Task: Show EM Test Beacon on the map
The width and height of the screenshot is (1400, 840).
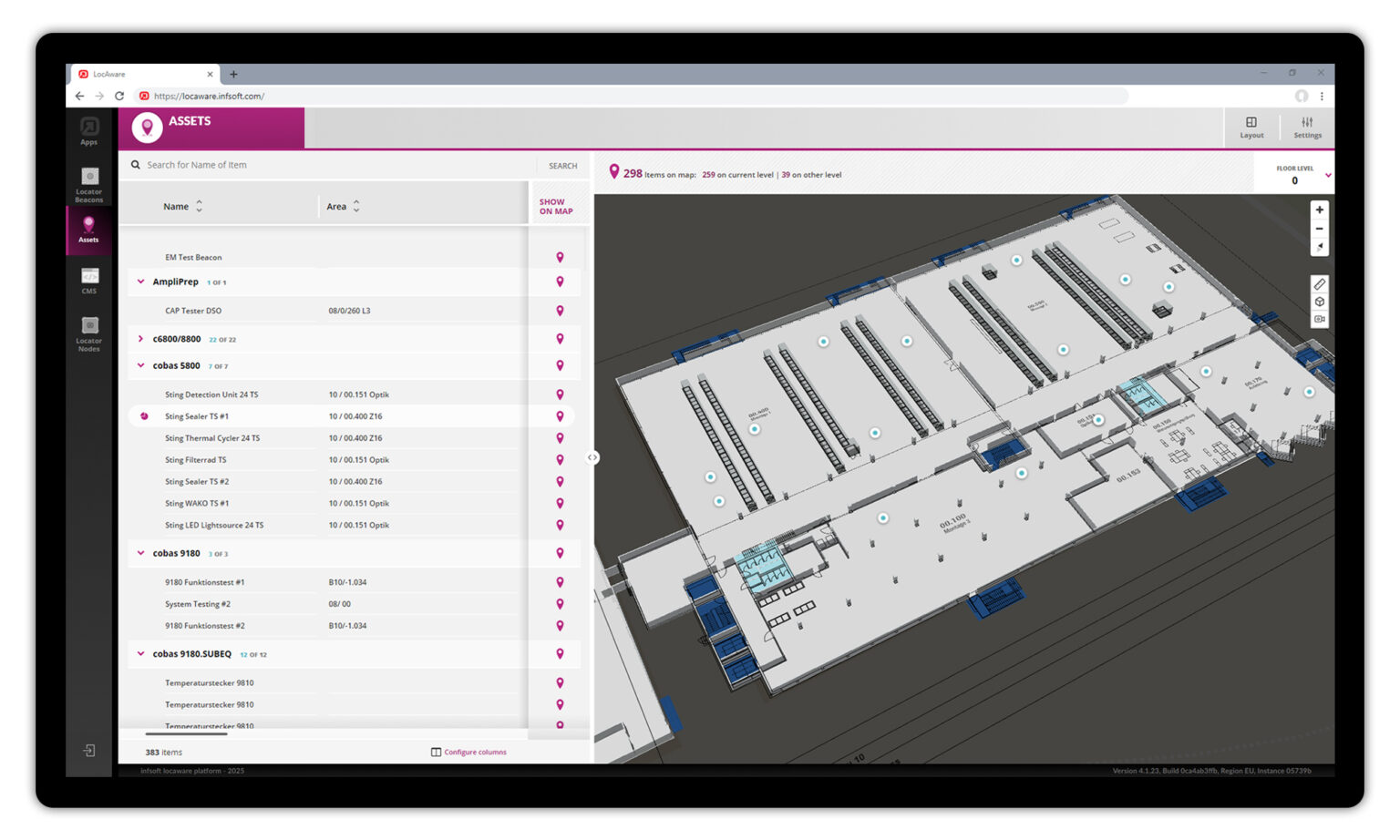Action: pos(560,257)
